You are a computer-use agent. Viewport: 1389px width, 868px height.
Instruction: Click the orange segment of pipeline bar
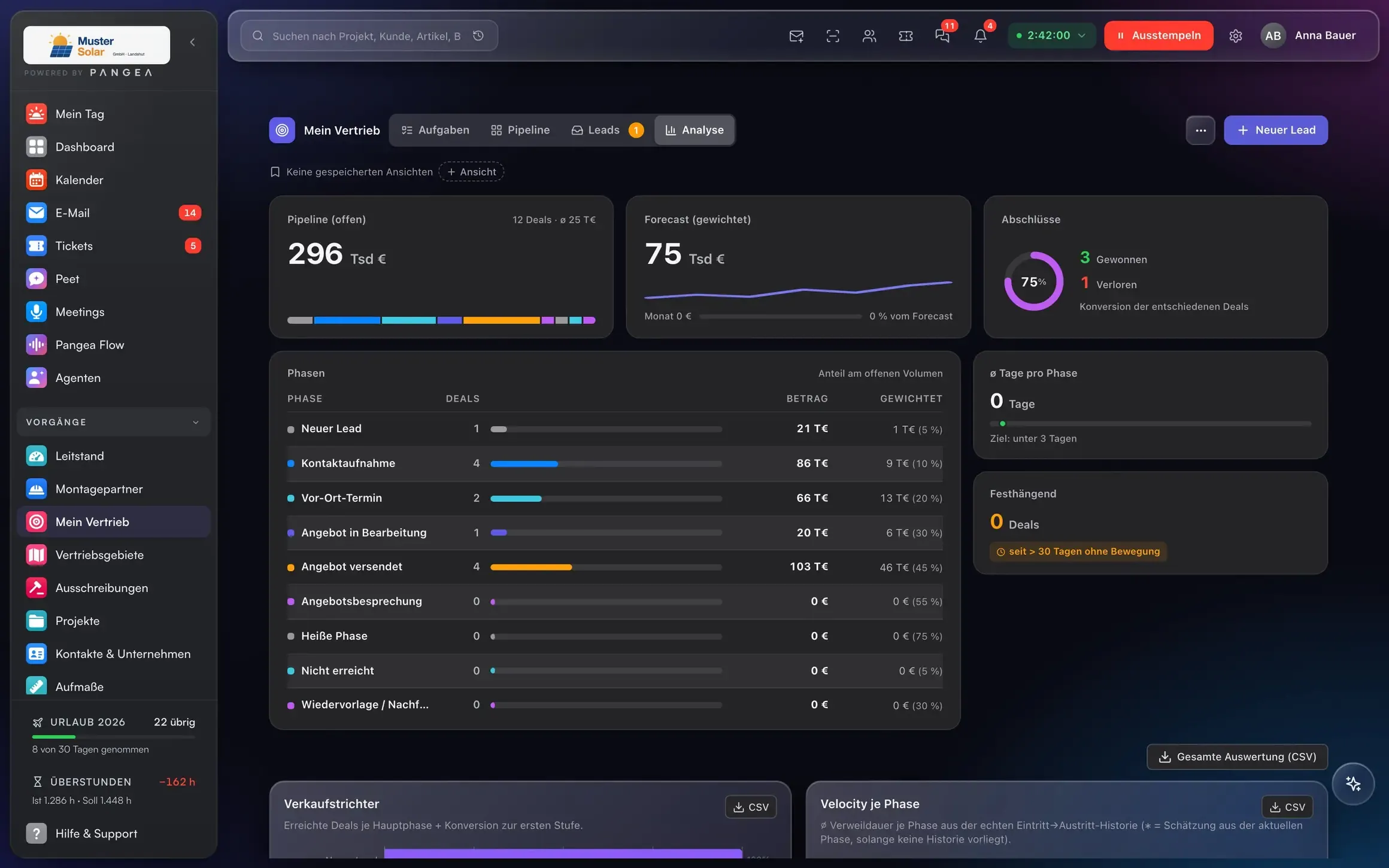click(x=501, y=320)
